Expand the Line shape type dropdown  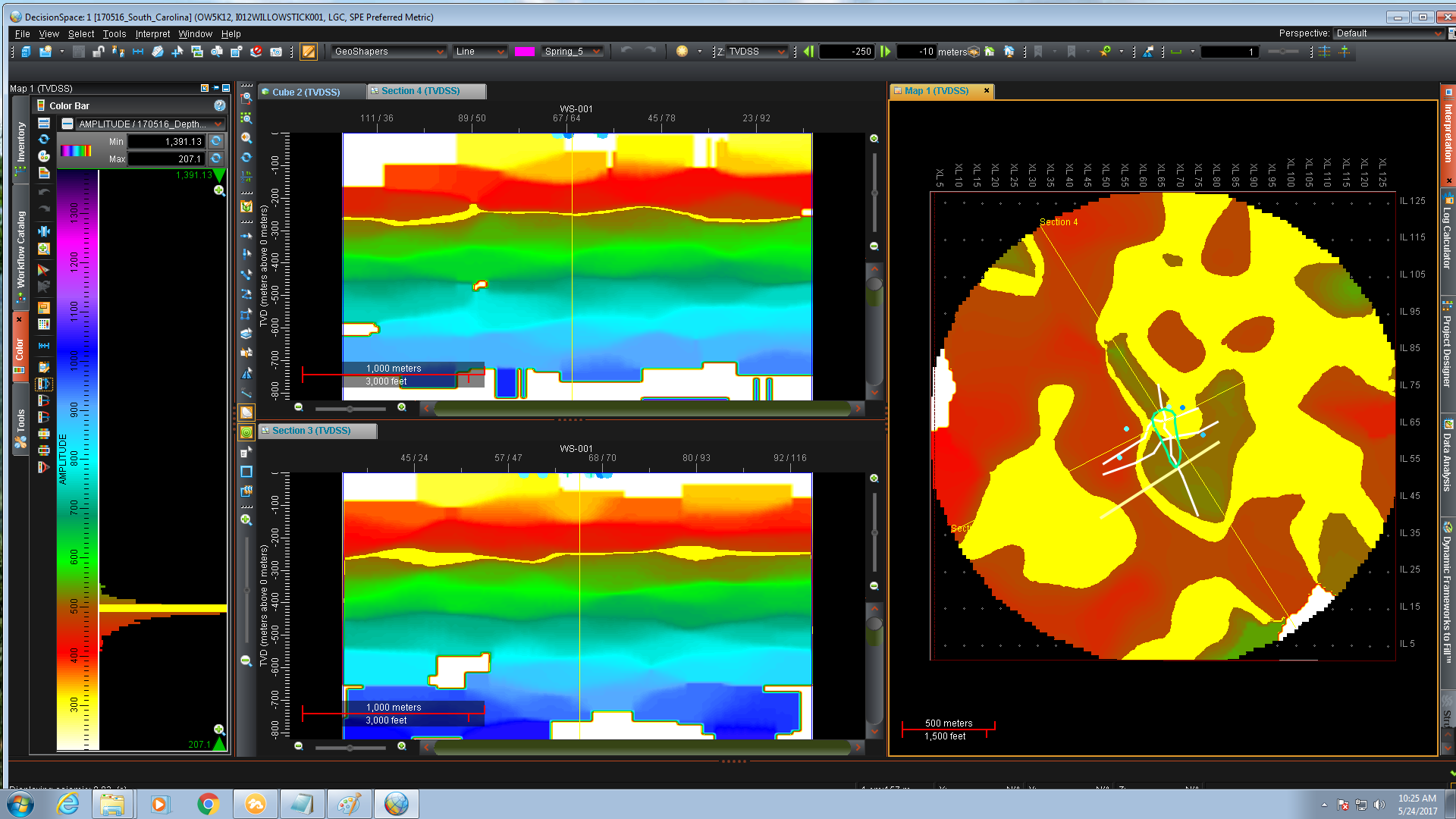click(479, 52)
